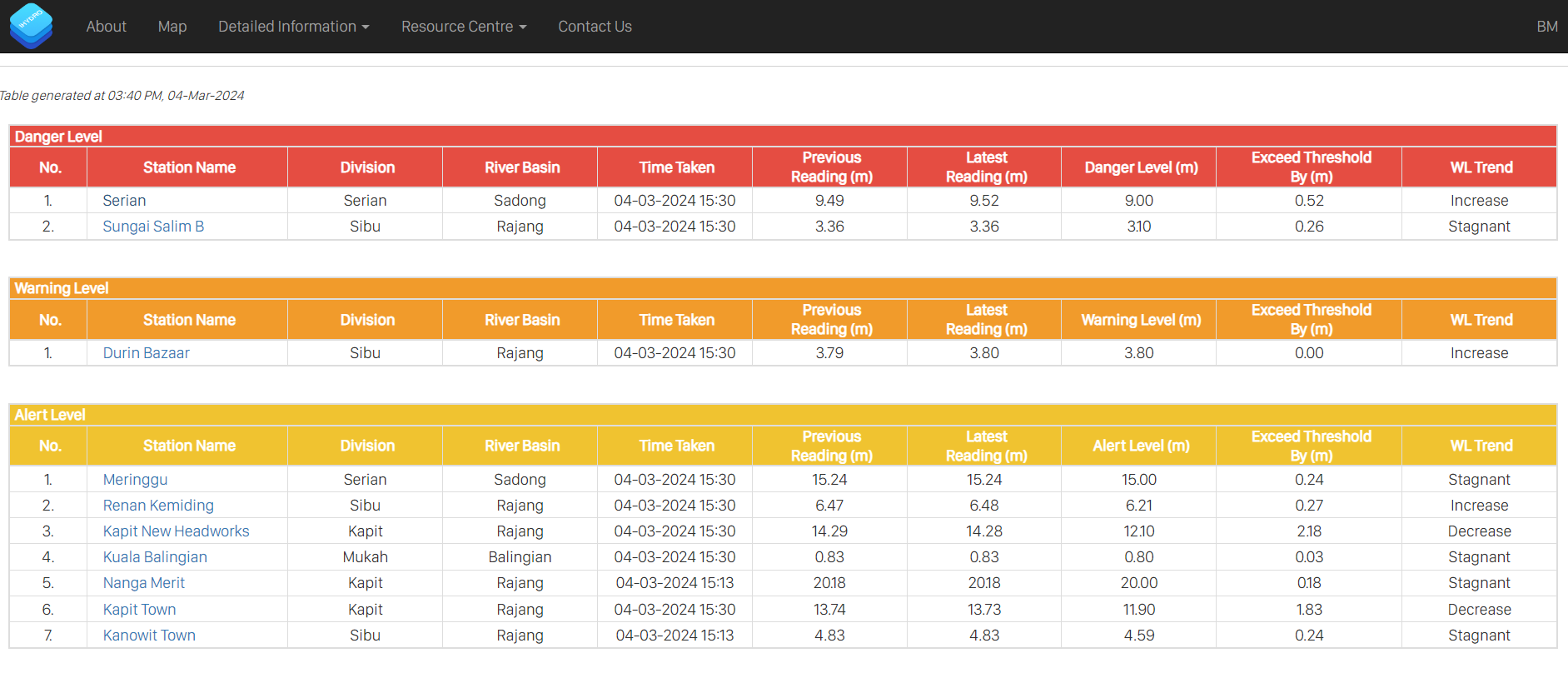Select the 0.03 exceed value for Kuala Balingian
The width and height of the screenshot is (1568, 673).
coord(1309,557)
